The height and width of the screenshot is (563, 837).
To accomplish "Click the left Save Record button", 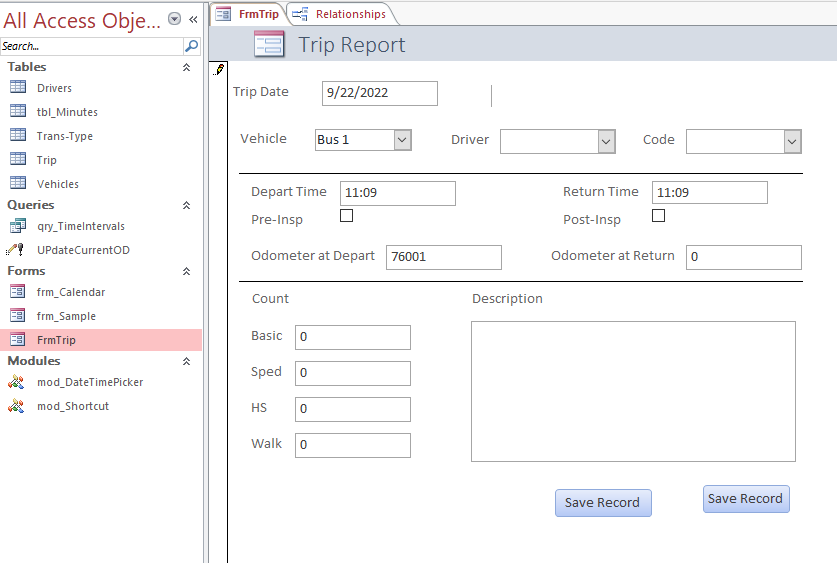I will [603, 503].
